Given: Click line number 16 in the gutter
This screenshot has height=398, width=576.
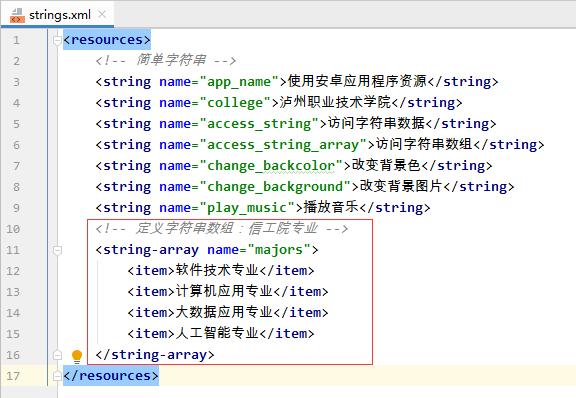Looking at the screenshot, I should (x=13, y=355).
